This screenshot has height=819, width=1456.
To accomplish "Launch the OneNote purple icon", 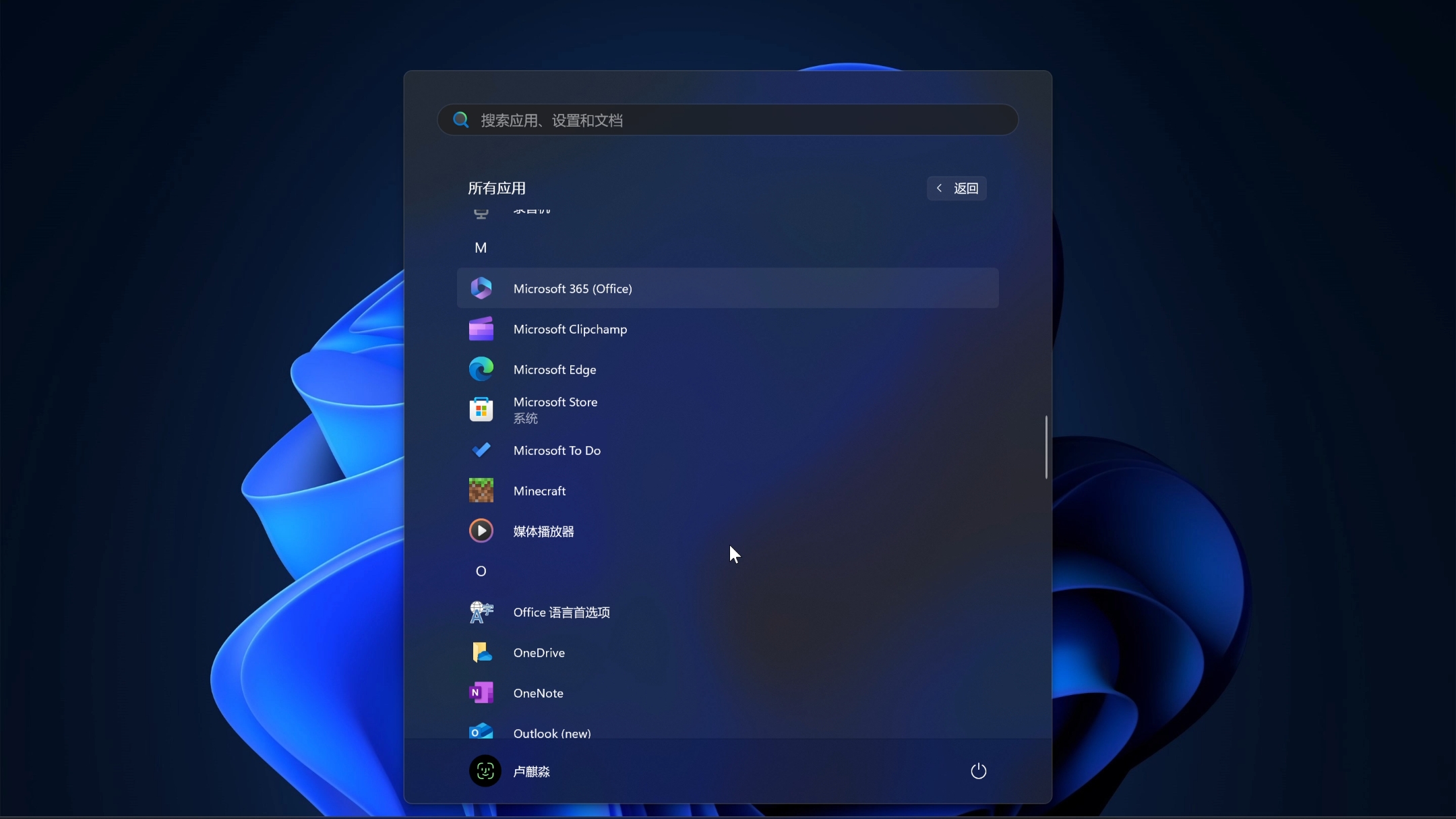I will pos(481,693).
